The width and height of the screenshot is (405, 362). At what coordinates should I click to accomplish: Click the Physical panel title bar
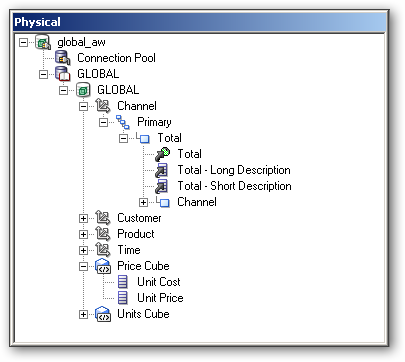[x=200, y=22]
